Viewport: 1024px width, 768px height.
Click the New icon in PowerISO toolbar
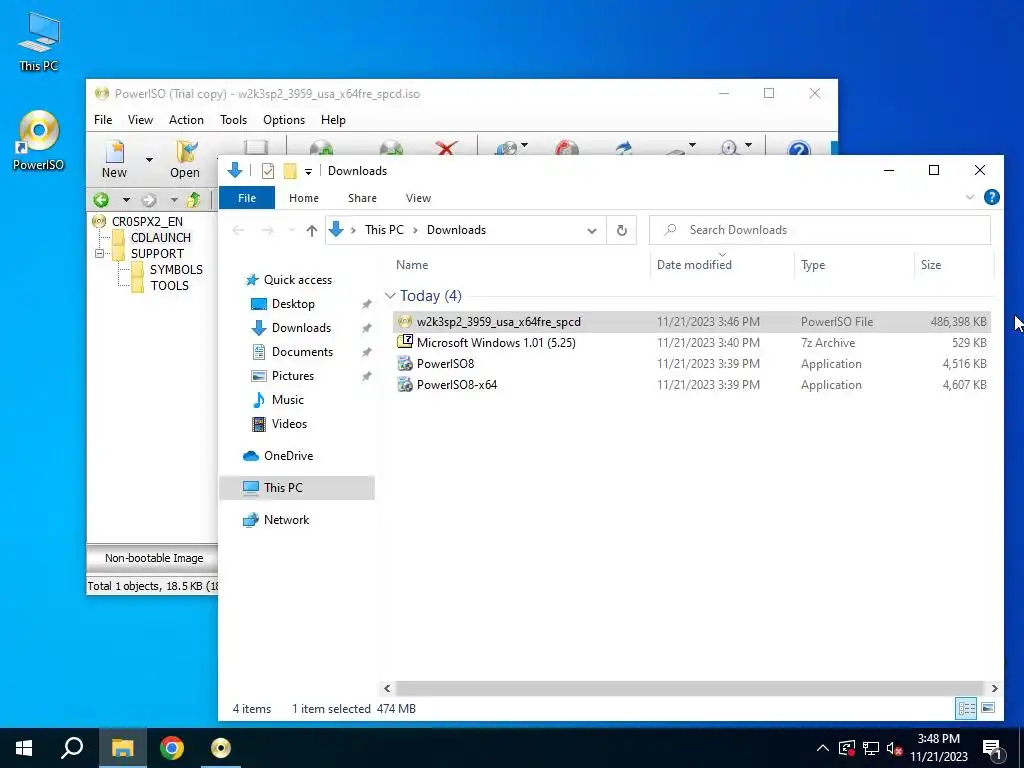click(x=114, y=152)
